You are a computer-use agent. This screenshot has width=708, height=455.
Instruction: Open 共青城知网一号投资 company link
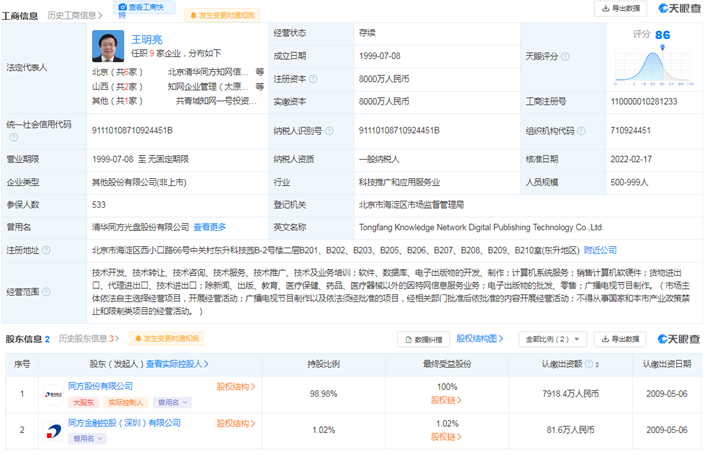click(x=216, y=101)
